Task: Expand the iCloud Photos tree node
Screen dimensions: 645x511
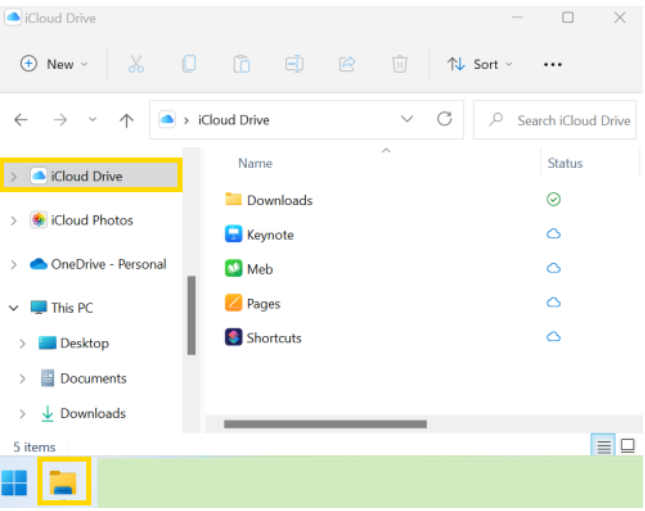Action: 14,221
